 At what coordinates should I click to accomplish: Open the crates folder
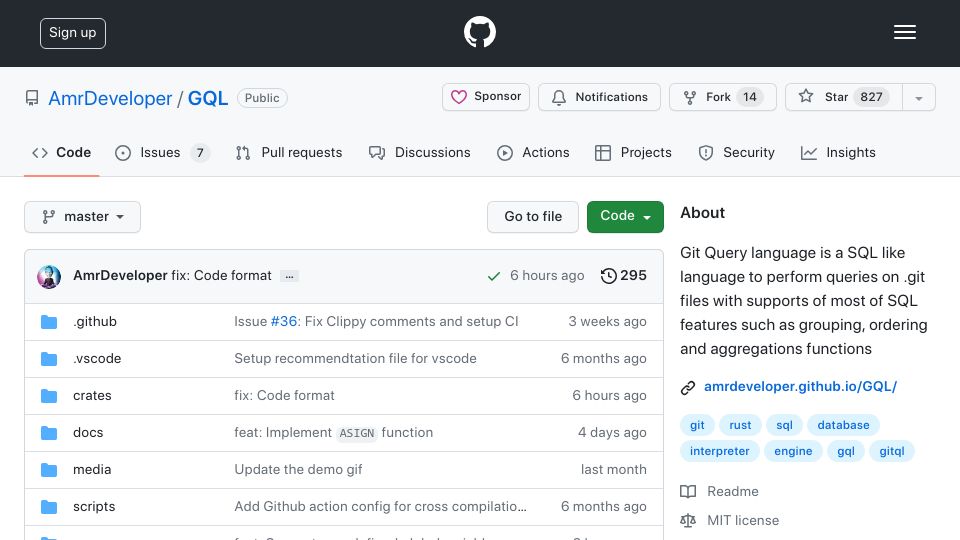92,396
